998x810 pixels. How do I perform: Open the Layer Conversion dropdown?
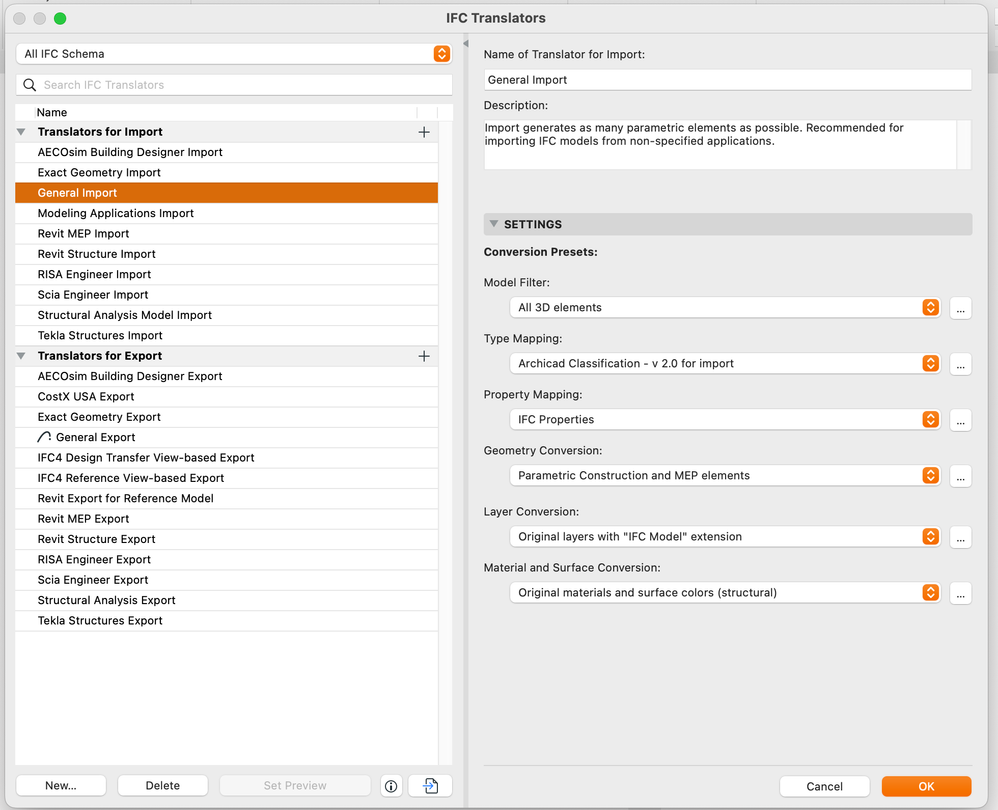pos(725,536)
